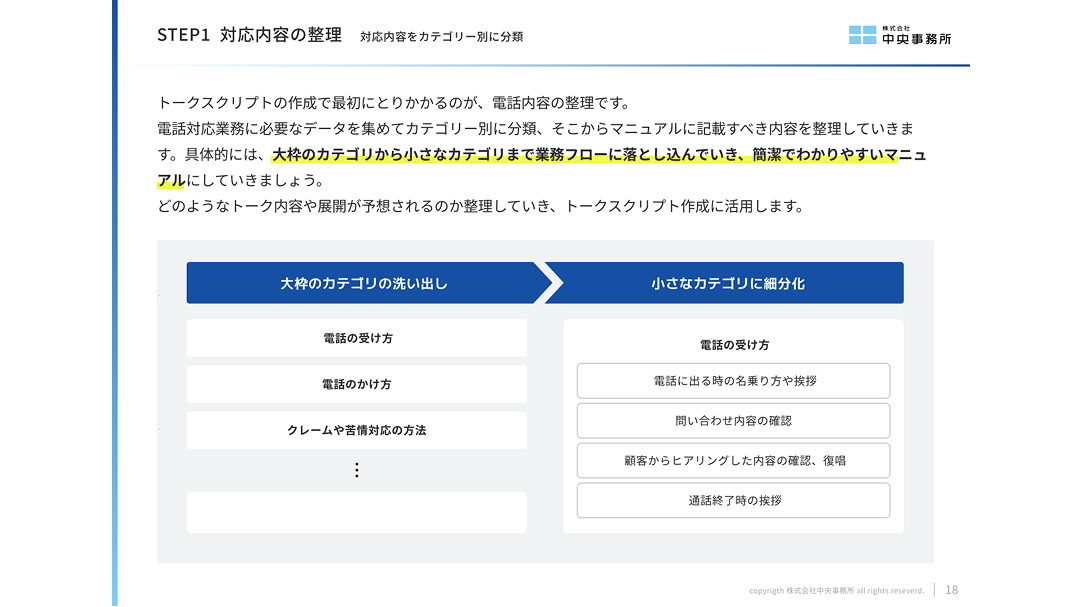Click the line starting 電話対応業務に必要なデータ

click(536, 129)
